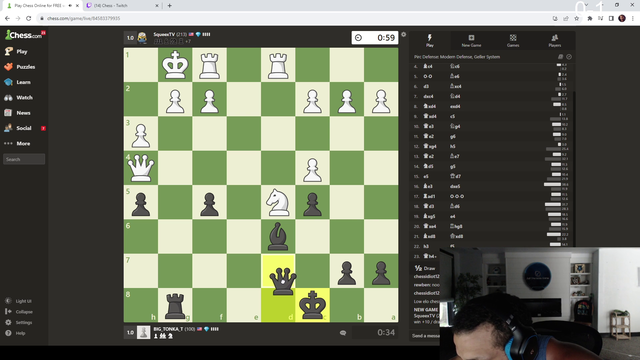The height and width of the screenshot is (360, 640).
Task: Open the Social section in sidebar
Action: 18,128
